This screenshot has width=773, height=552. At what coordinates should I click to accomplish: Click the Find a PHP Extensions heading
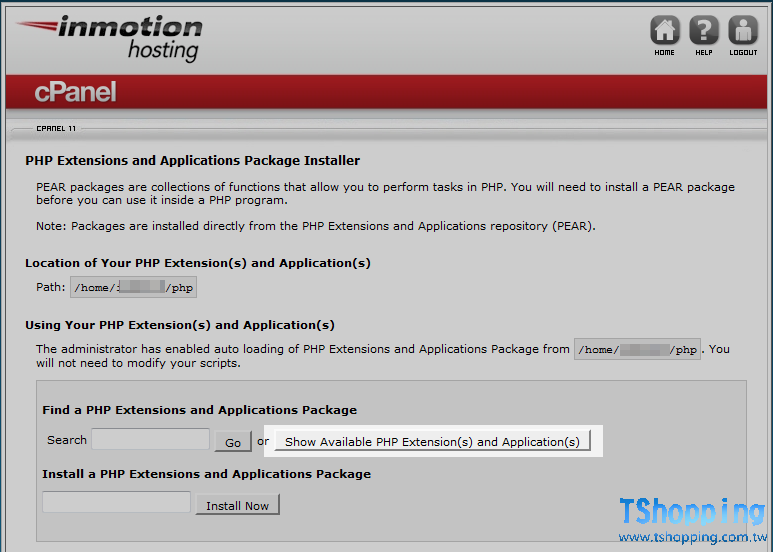coord(199,410)
